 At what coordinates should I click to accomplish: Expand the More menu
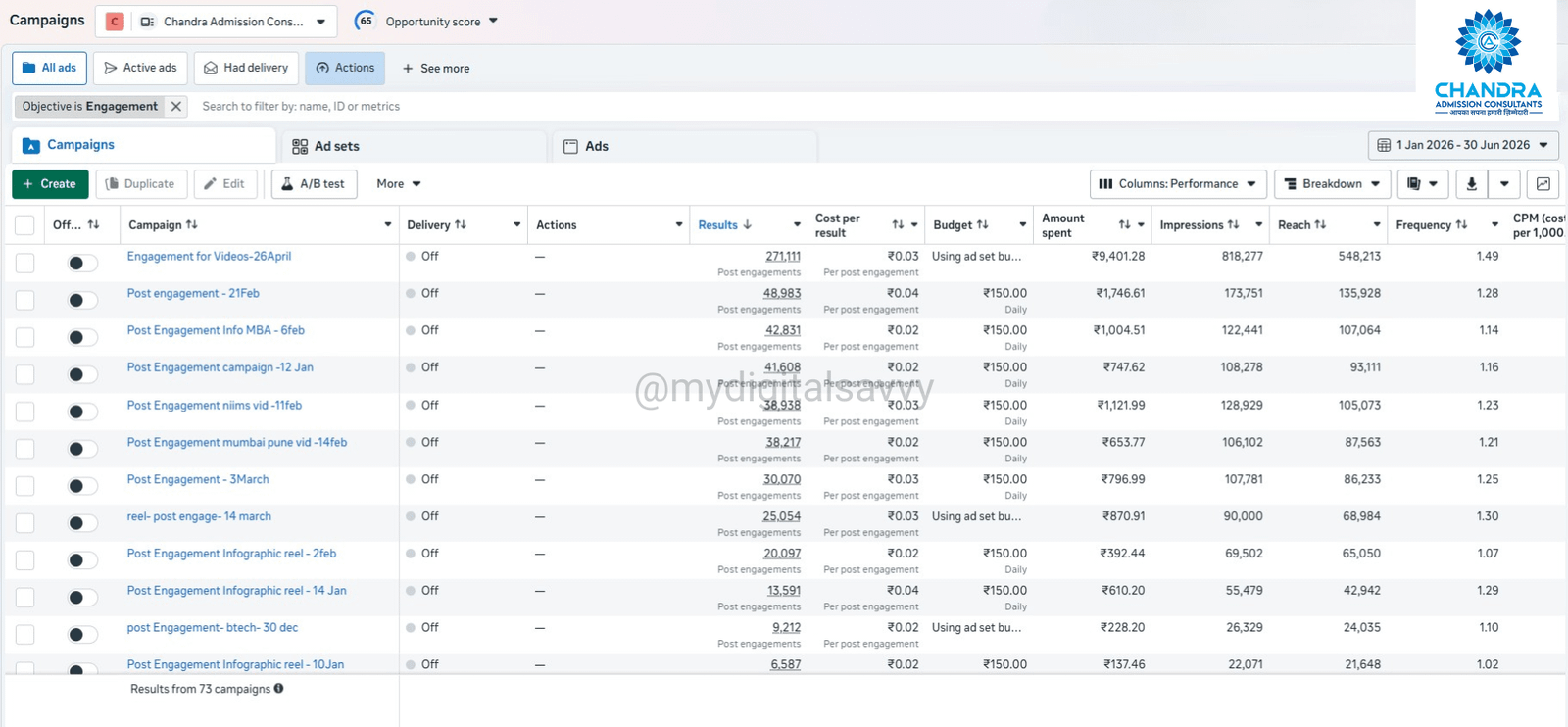(399, 183)
